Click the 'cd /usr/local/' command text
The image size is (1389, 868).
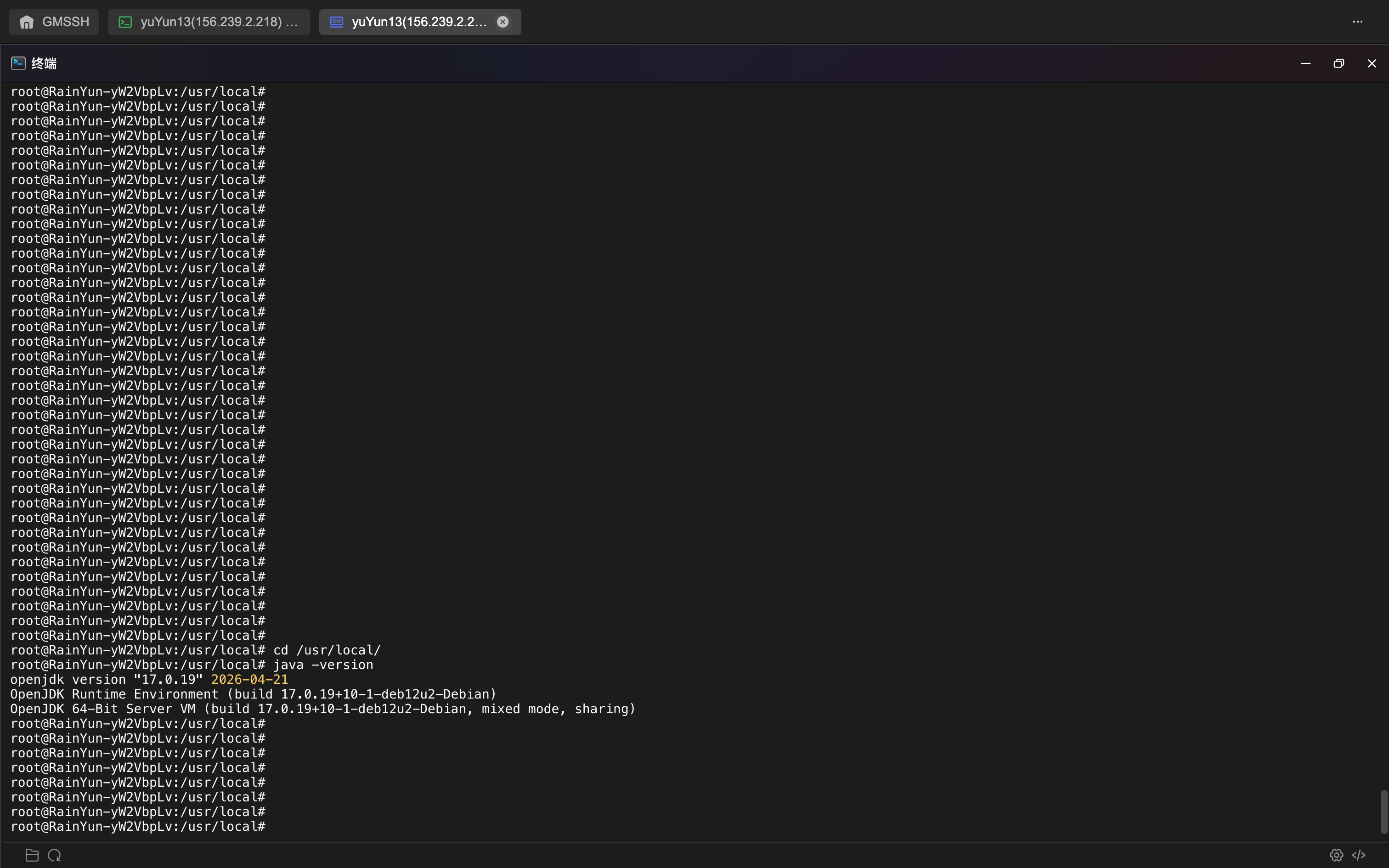click(x=327, y=650)
